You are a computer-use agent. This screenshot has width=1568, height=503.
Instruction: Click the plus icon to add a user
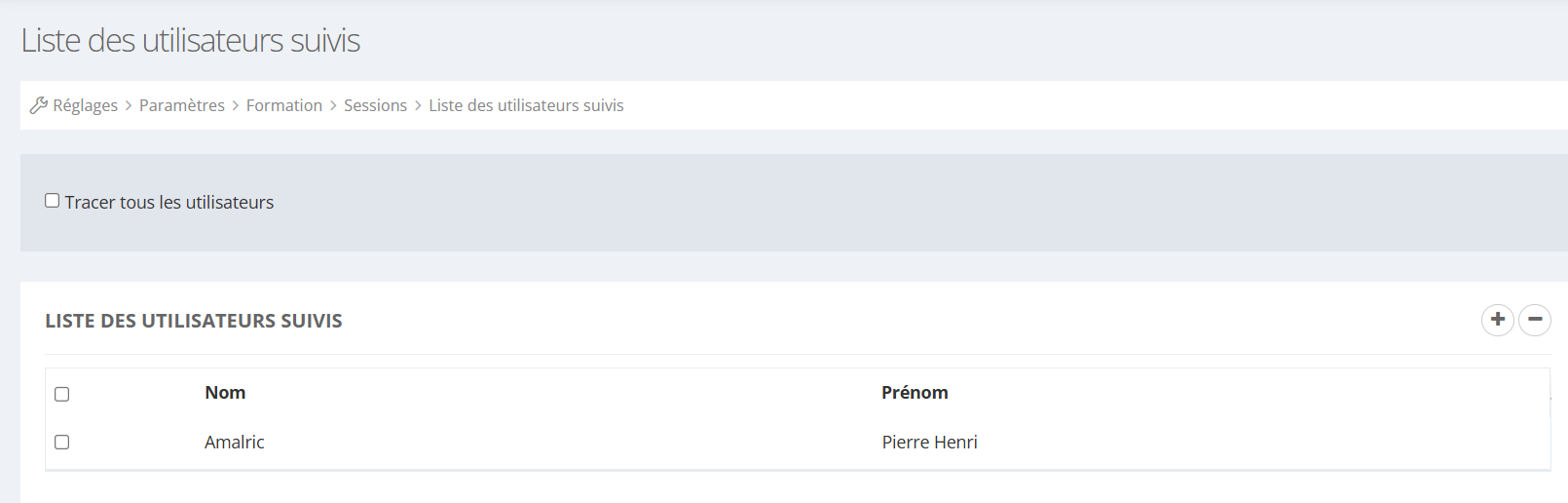(x=1497, y=320)
